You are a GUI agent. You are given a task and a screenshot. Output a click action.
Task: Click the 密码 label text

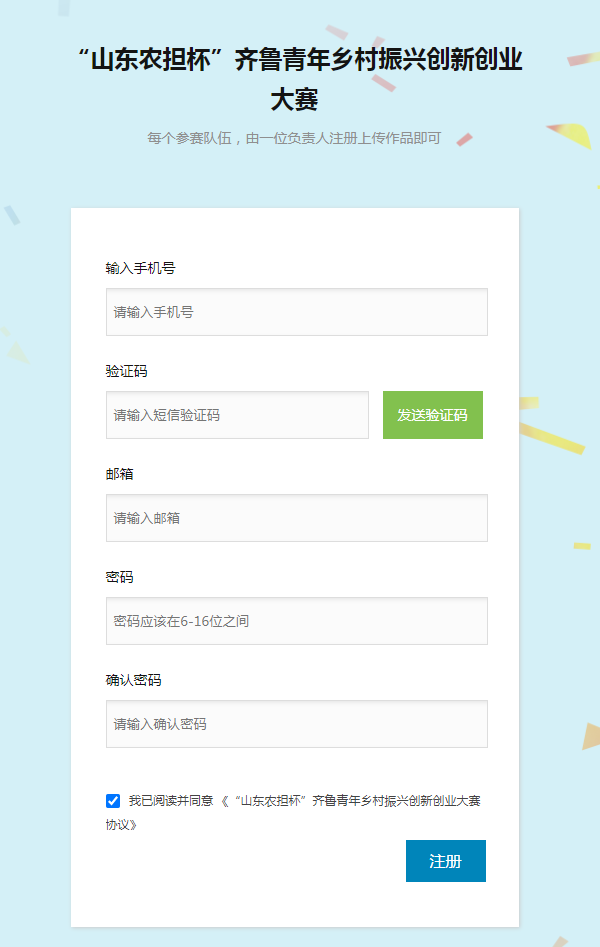pyautogui.click(x=120, y=577)
